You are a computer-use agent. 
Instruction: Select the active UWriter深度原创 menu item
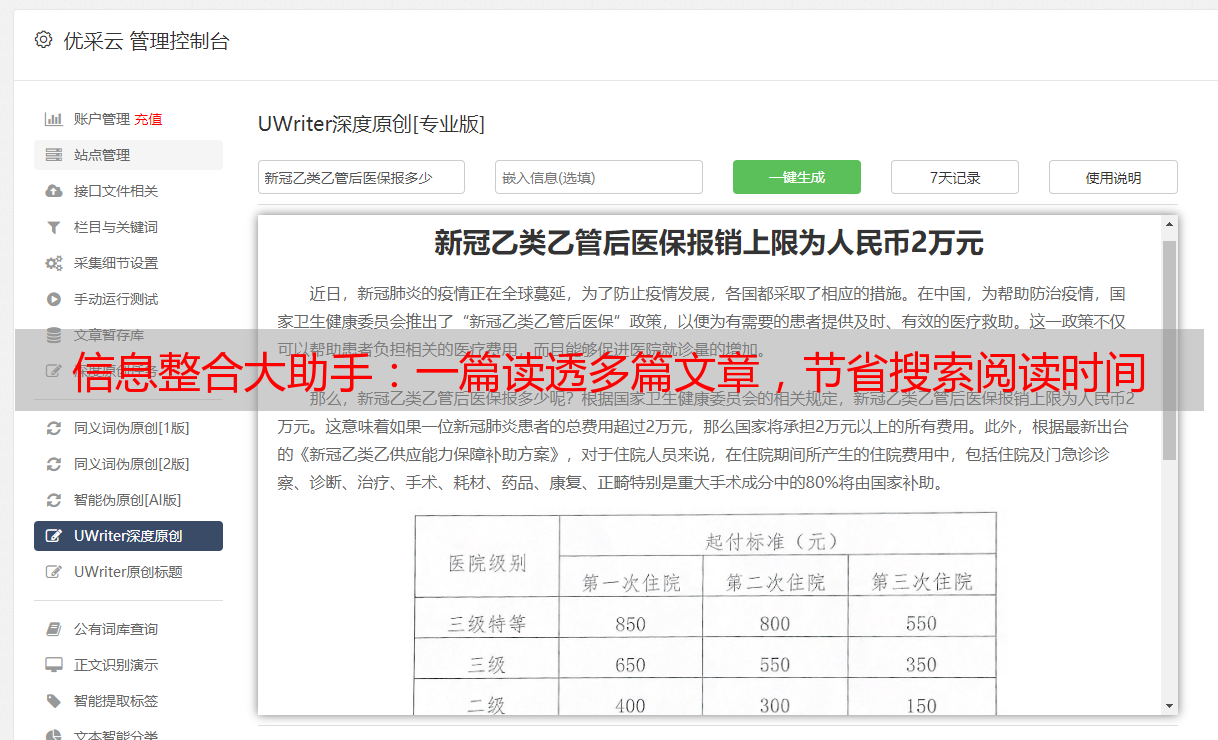pyautogui.click(x=128, y=536)
